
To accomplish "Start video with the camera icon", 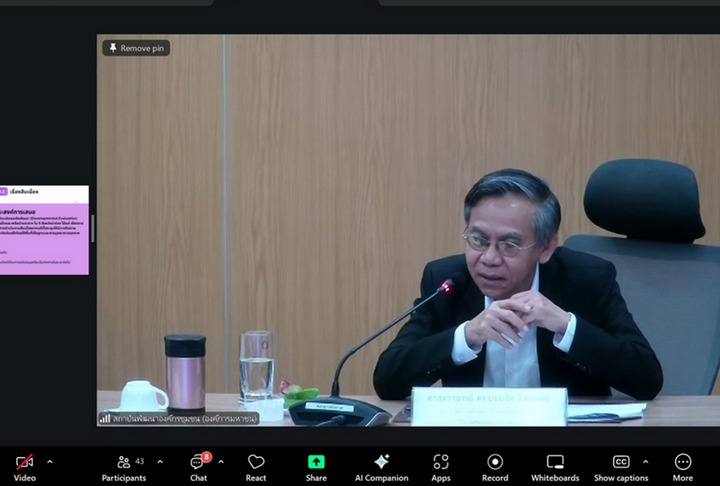I will tap(24, 462).
